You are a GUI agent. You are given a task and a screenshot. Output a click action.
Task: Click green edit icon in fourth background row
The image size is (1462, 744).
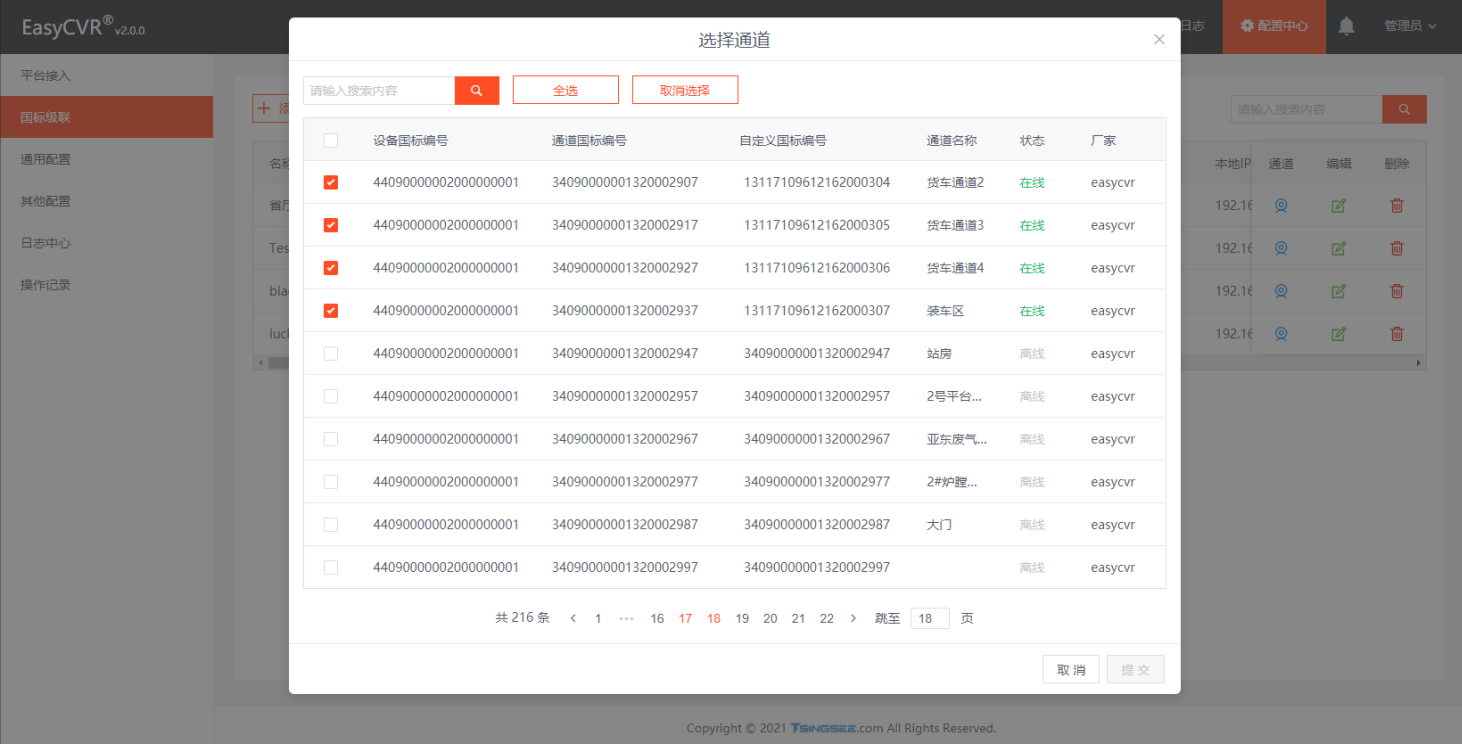coord(1339,333)
